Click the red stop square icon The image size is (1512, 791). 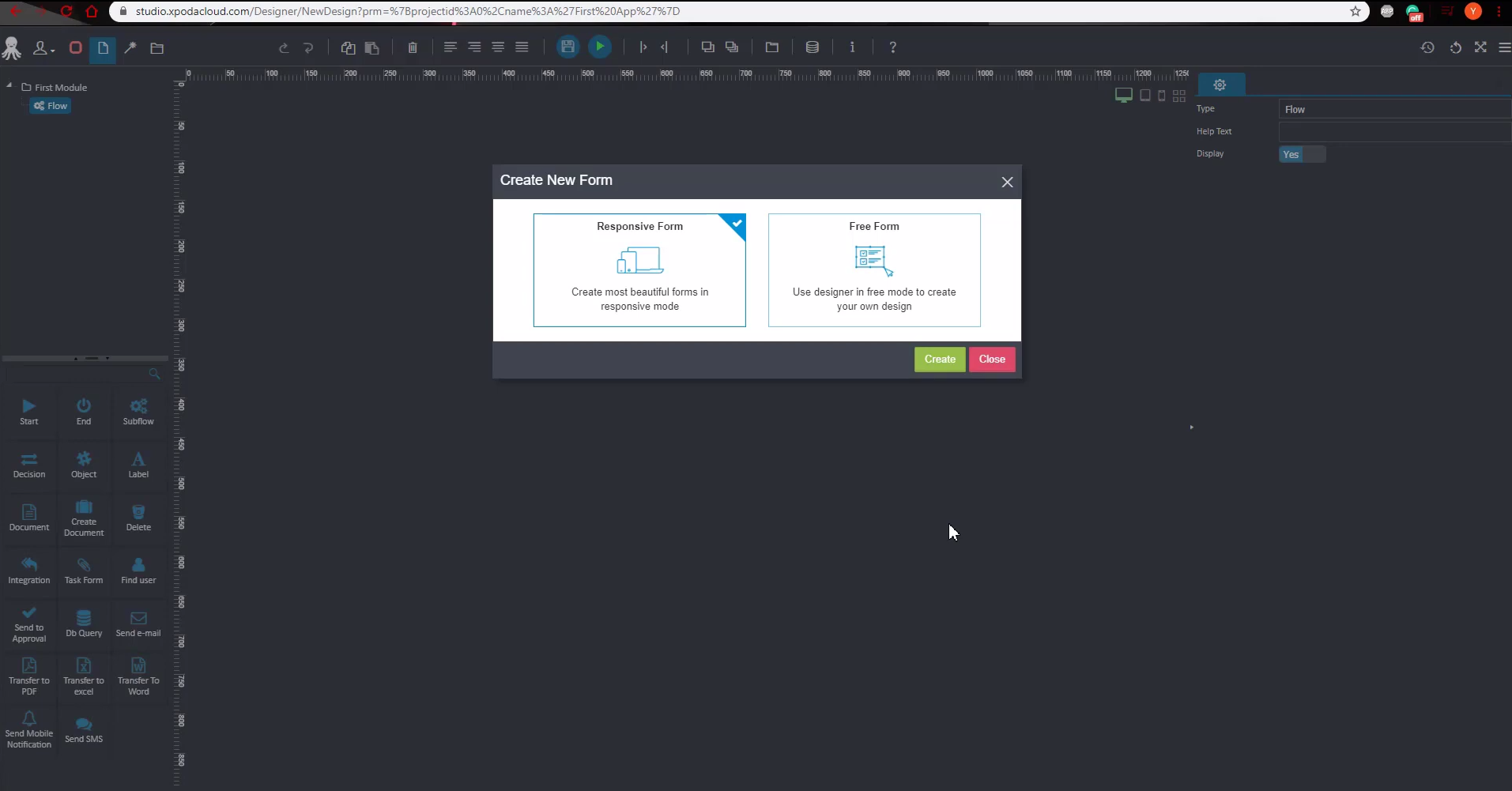click(x=76, y=47)
